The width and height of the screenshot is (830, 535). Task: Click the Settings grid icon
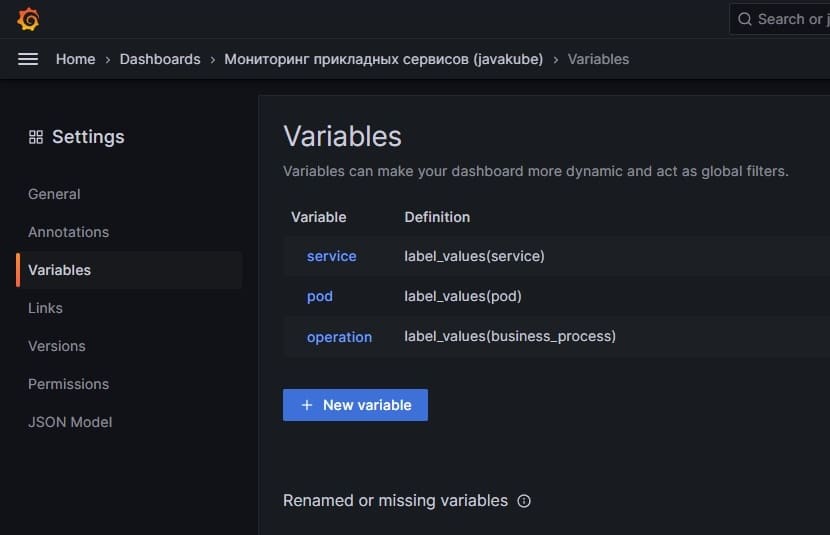pyautogui.click(x=36, y=138)
